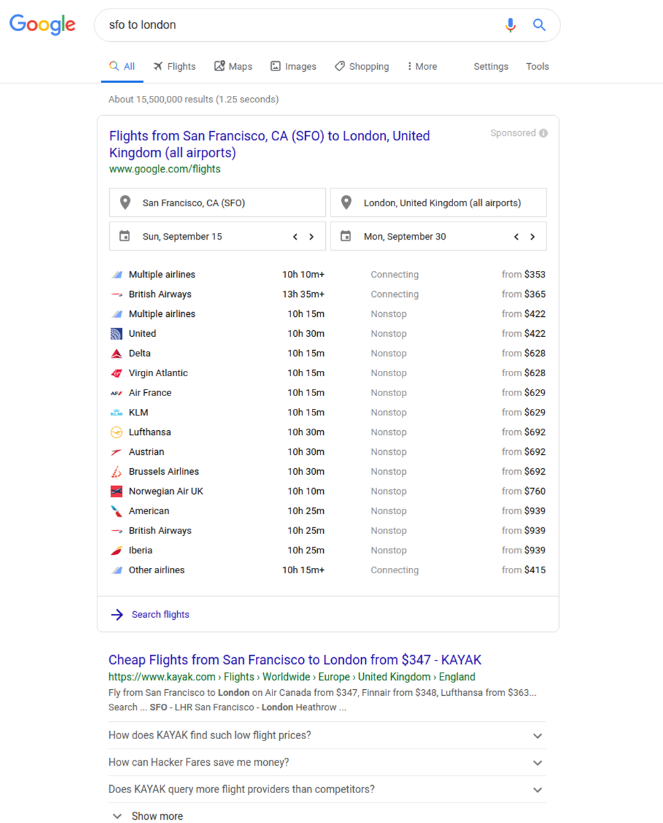Open the Cheap Flights KAYAK result

click(x=295, y=660)
